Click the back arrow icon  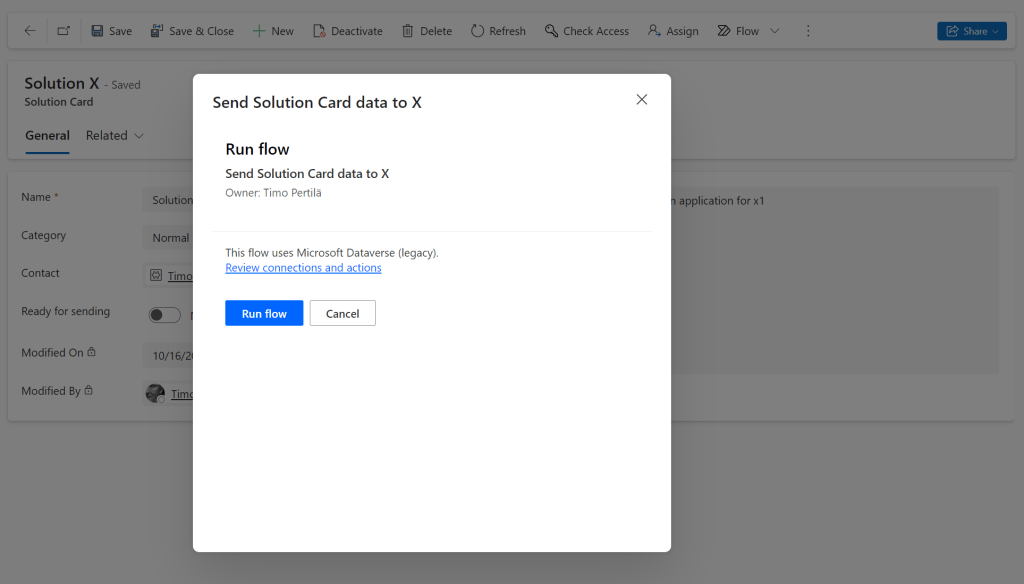(x=30, y=31)
